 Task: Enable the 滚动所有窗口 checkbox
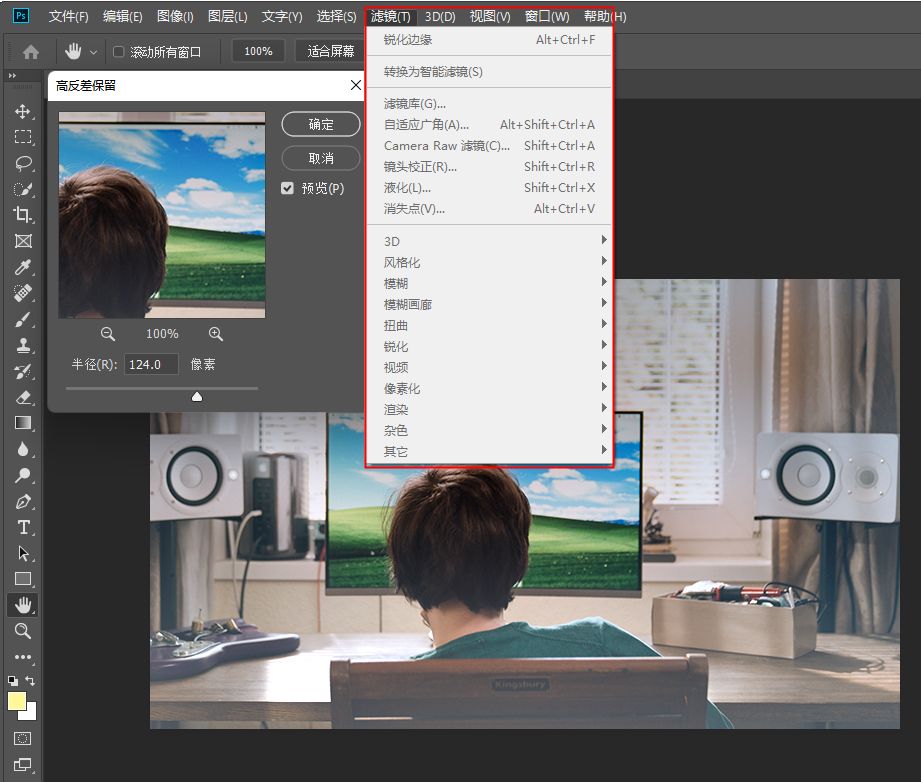click(x=119, y=52)
